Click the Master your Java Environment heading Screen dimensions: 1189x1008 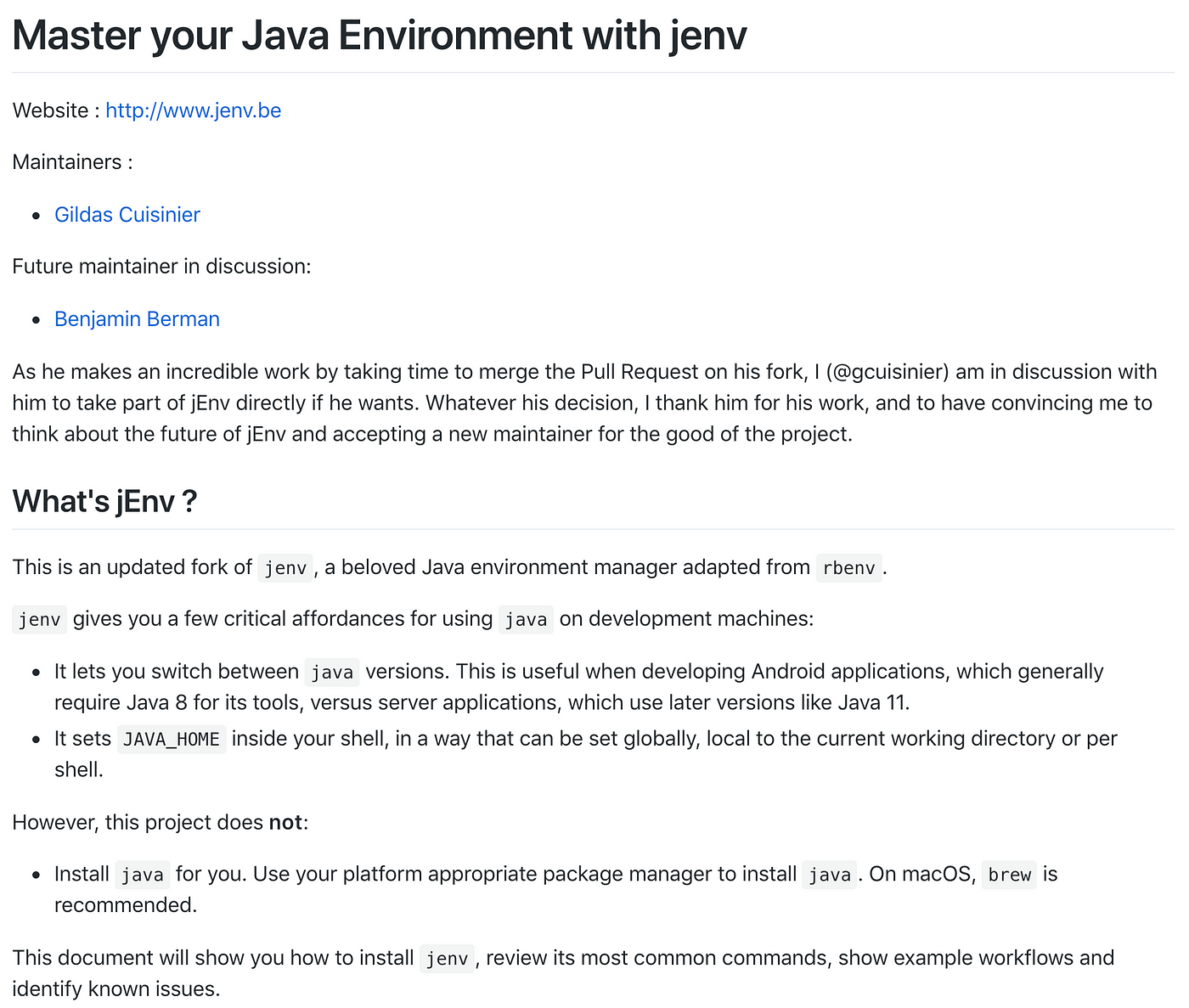point(380,36)
